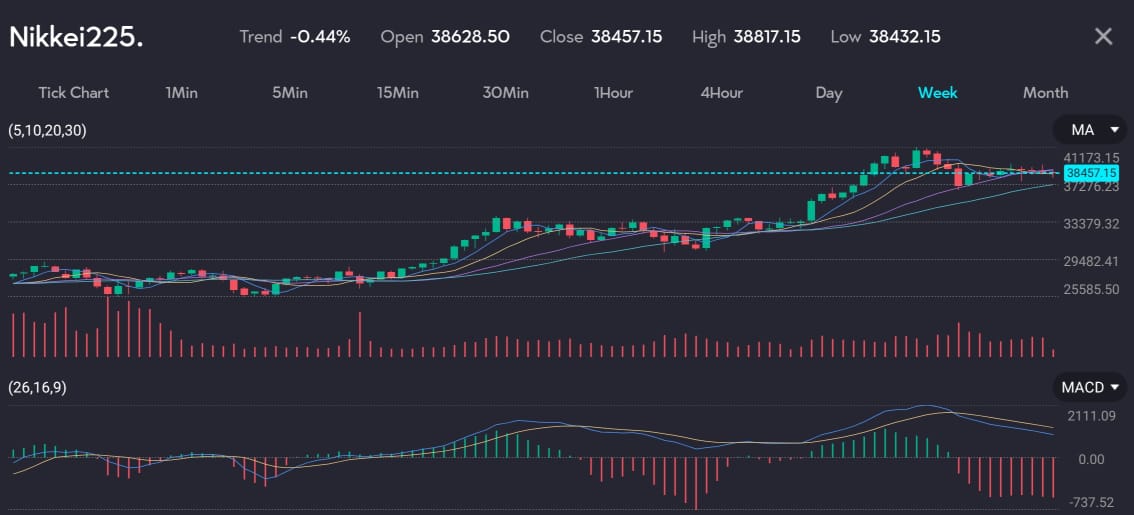
Task: Click the 33379.32 price axis label
Action: point(1091,224)
